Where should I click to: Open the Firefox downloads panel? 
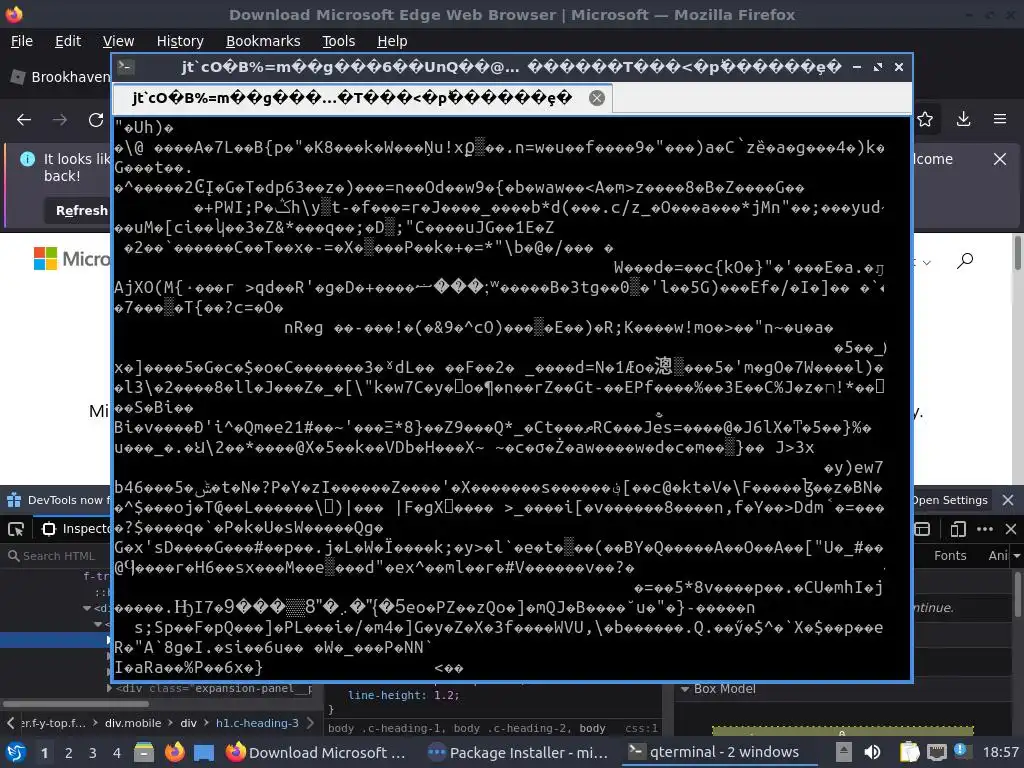click(x=963, y=120)
